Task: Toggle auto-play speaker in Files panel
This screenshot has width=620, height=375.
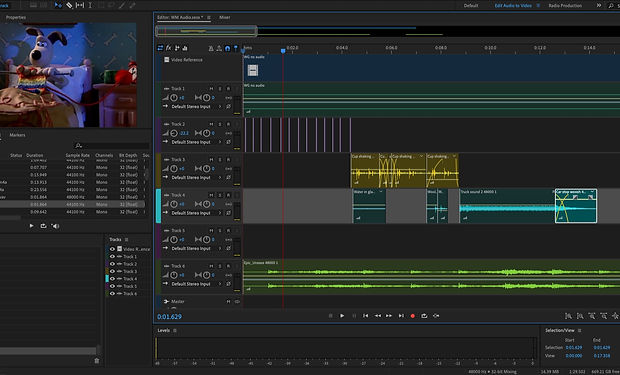Action: point(55,226)
